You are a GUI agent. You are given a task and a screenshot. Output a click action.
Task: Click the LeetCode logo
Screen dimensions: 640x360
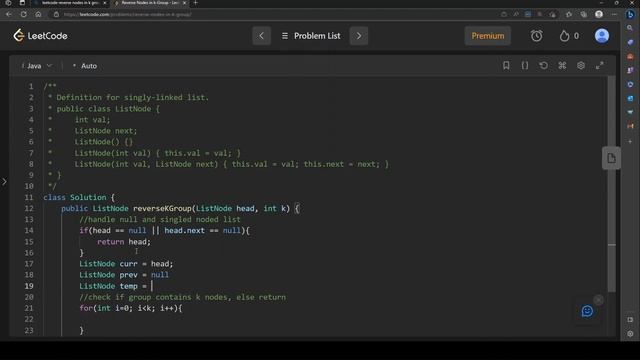click(40, 36)
